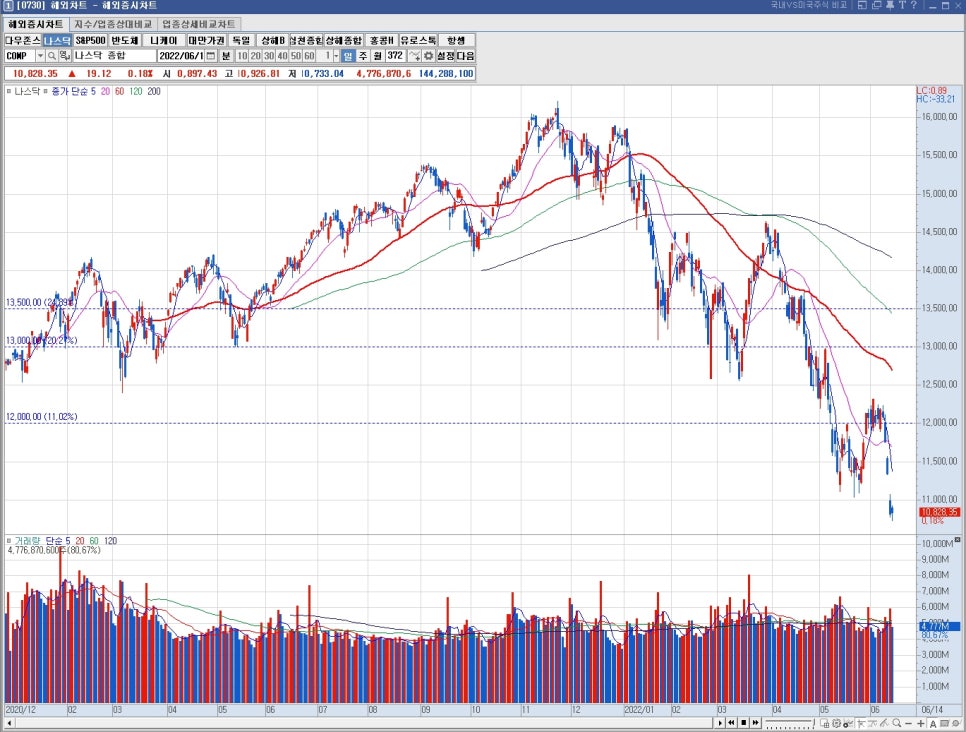Click the pencil draw tool icon
Image resolution: width=966 pixels, height=732 pixels.
point(884,723)
